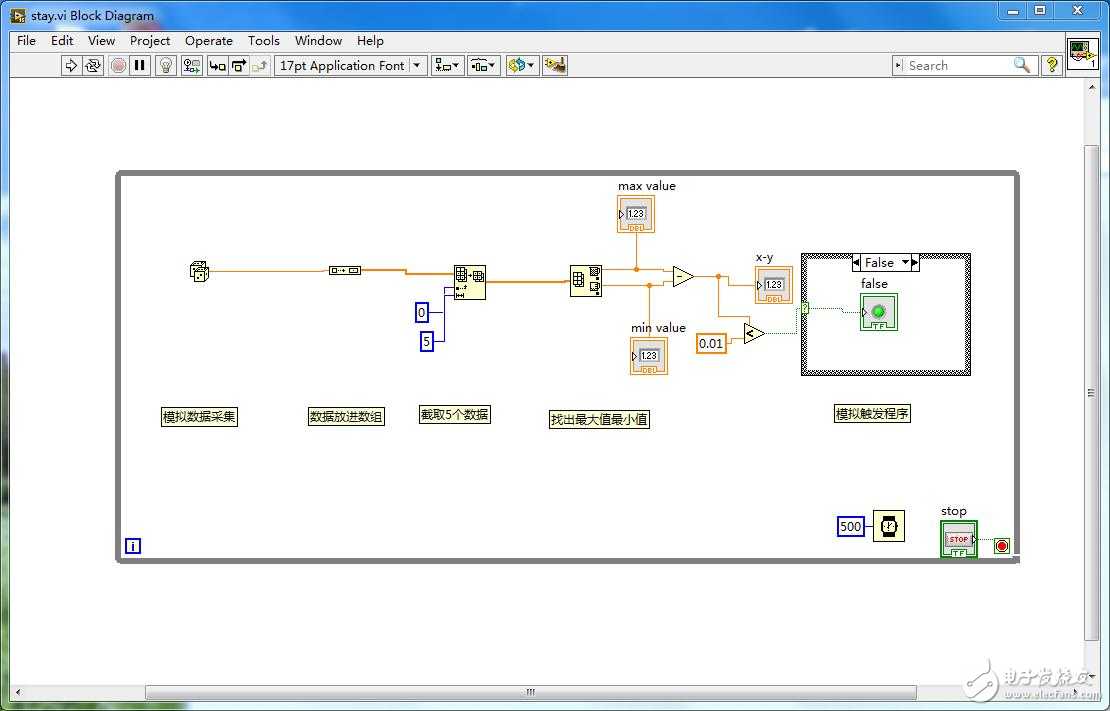
Task: Click the VI icon in top-right corner
Action: coord(1082,54)
